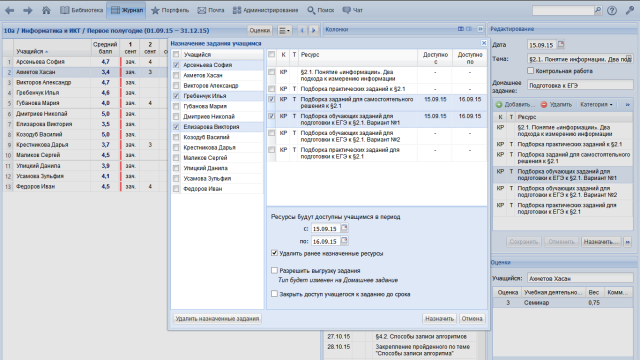Open the calendar icon next to Дата
640x360 pixels.
(x=561, y=44)
